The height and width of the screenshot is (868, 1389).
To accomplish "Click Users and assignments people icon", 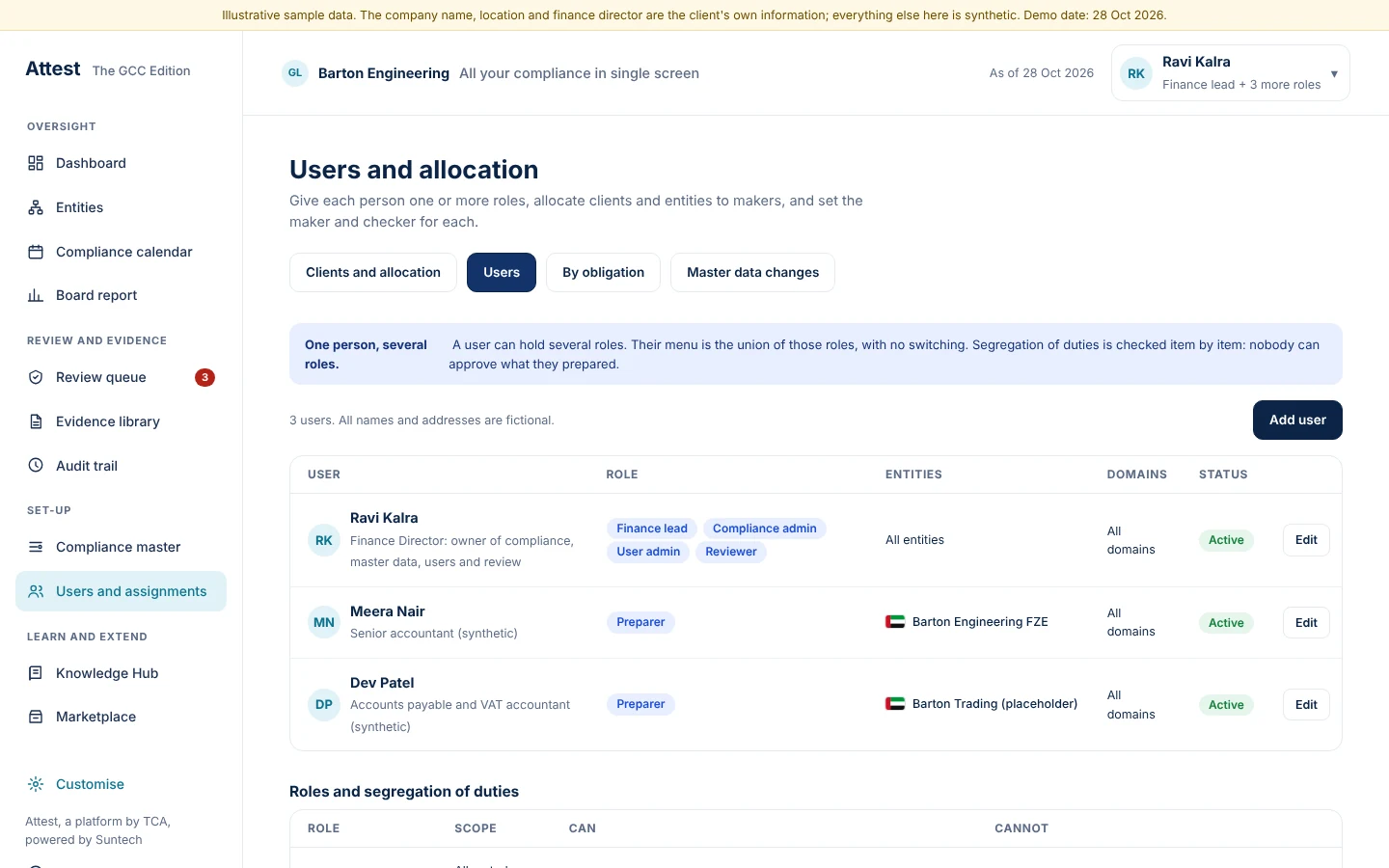I will tap(36, 591).
